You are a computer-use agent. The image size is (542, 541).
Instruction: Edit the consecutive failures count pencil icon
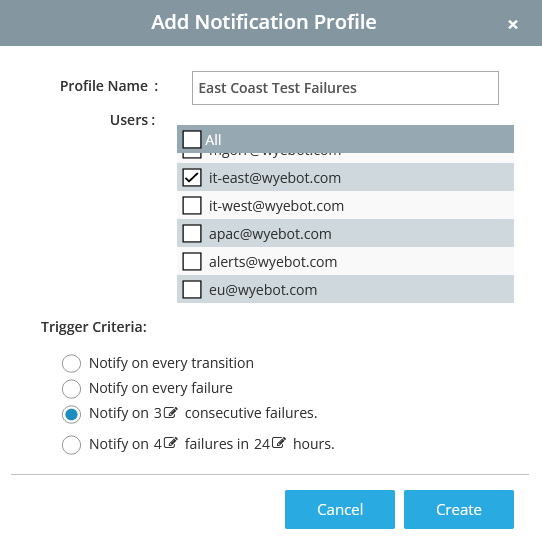click(x=170, y=412)
